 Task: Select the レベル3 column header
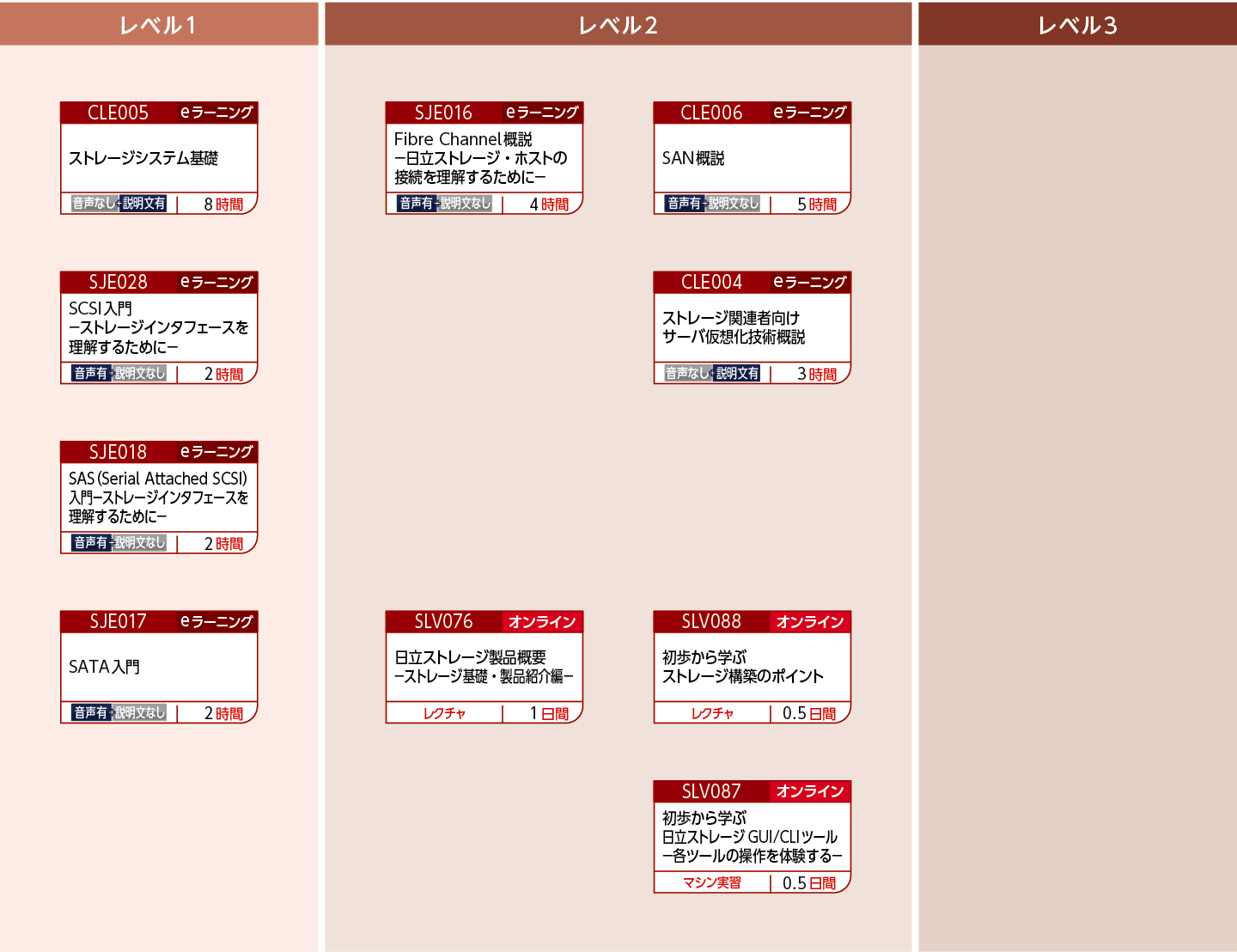click(x=1078, y=24)
